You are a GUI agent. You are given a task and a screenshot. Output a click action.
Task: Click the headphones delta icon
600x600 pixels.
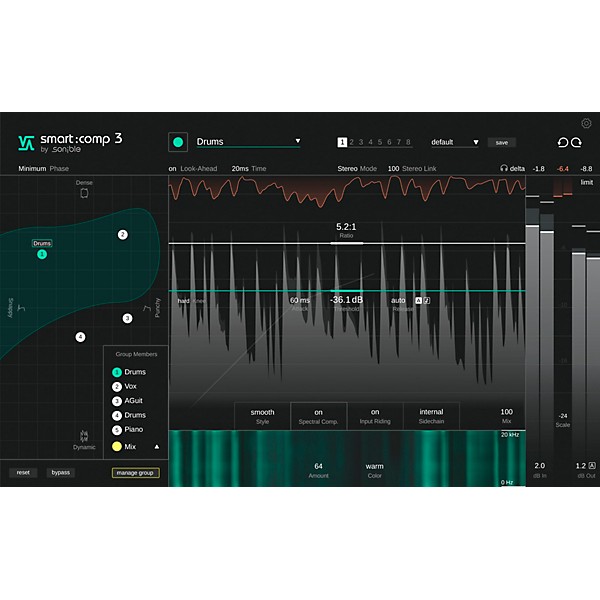coord(504,168)
